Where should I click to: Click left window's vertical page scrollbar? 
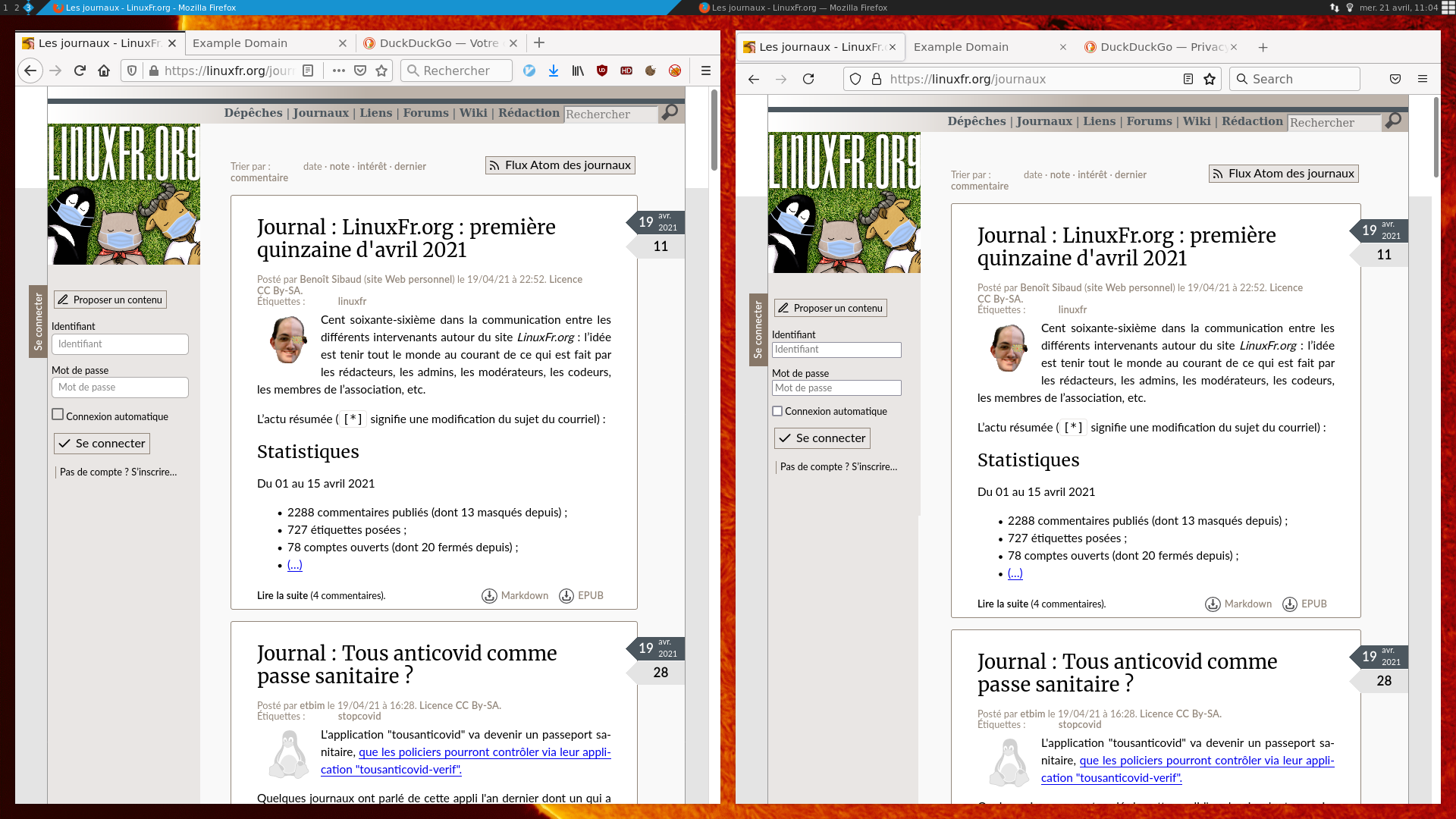pos(714,129)
